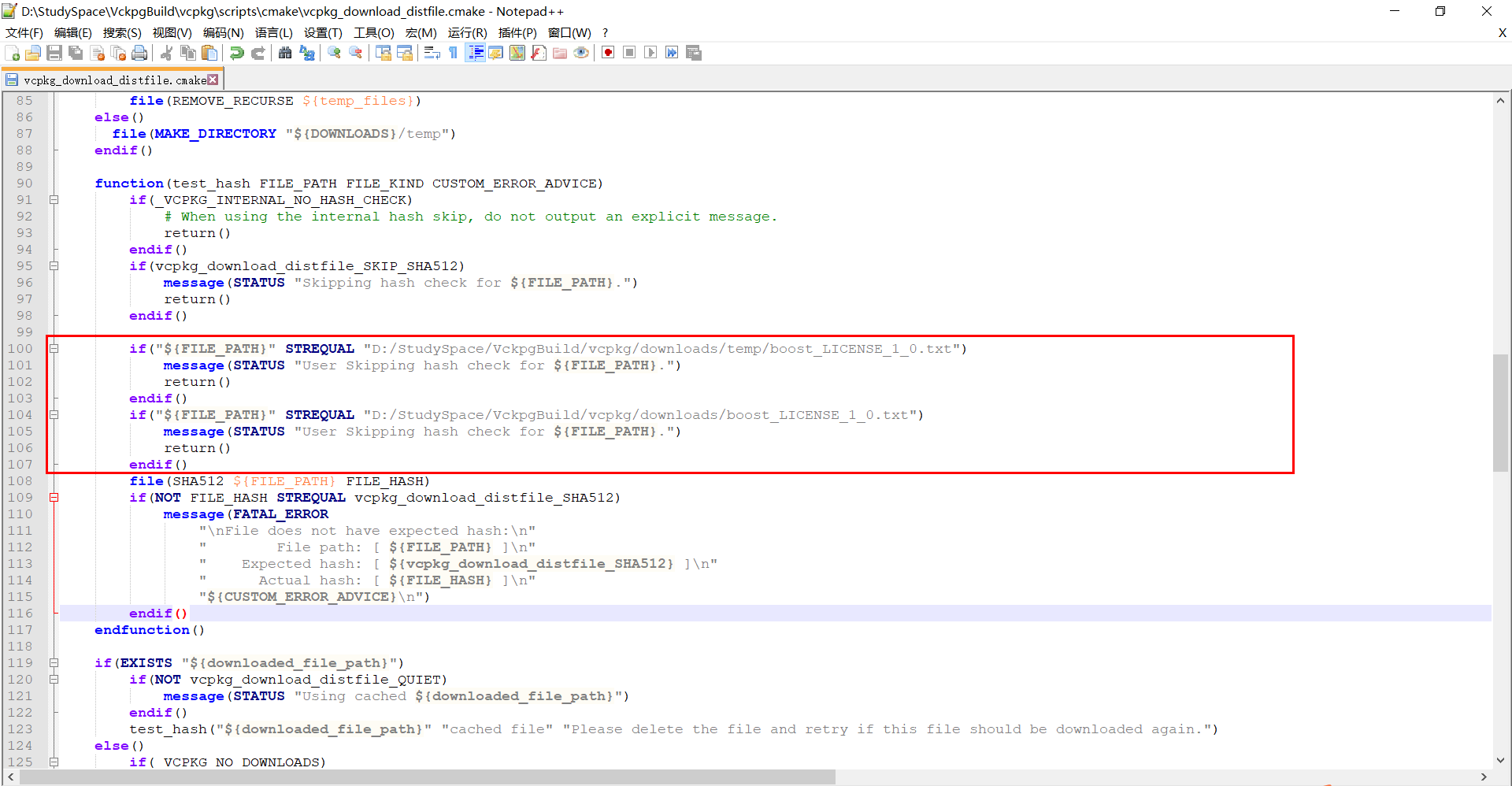
Task: Collapse the fold marker on line 104
Action: click(x=54, y=414)
